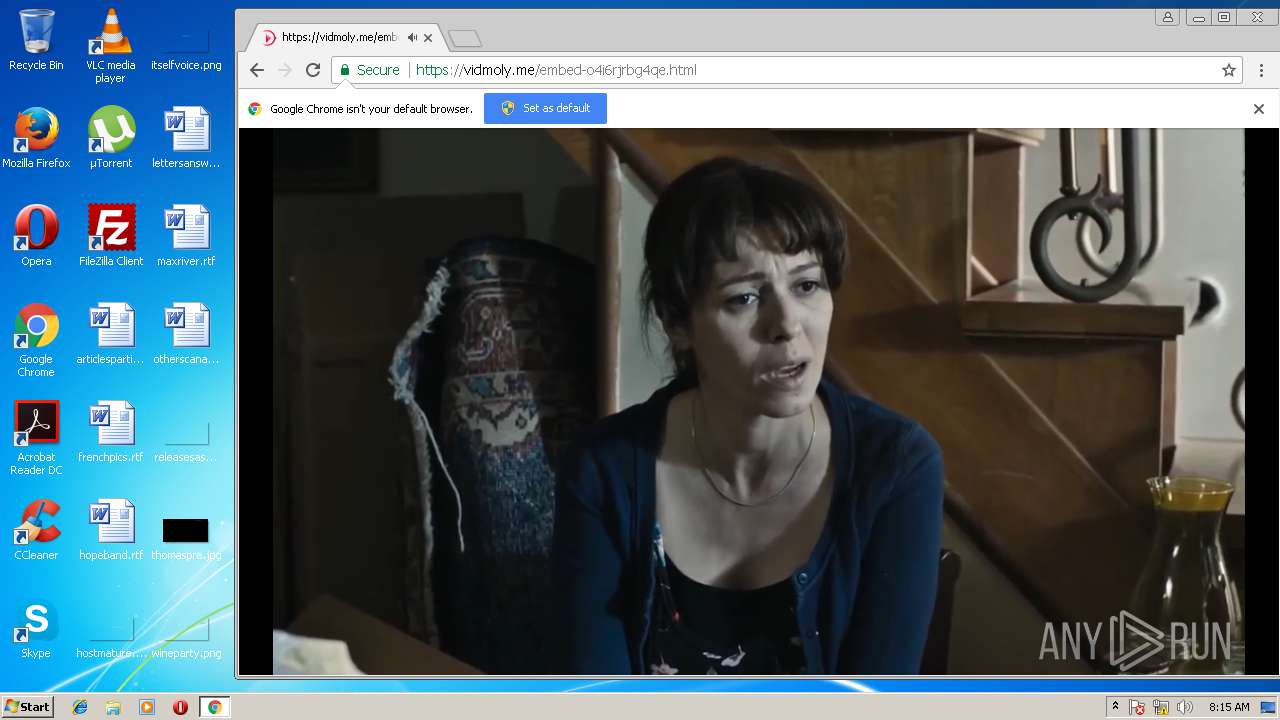Dismiss the default browser infobar
The image size is (1280, 720).
click(x=1259, y=109)
